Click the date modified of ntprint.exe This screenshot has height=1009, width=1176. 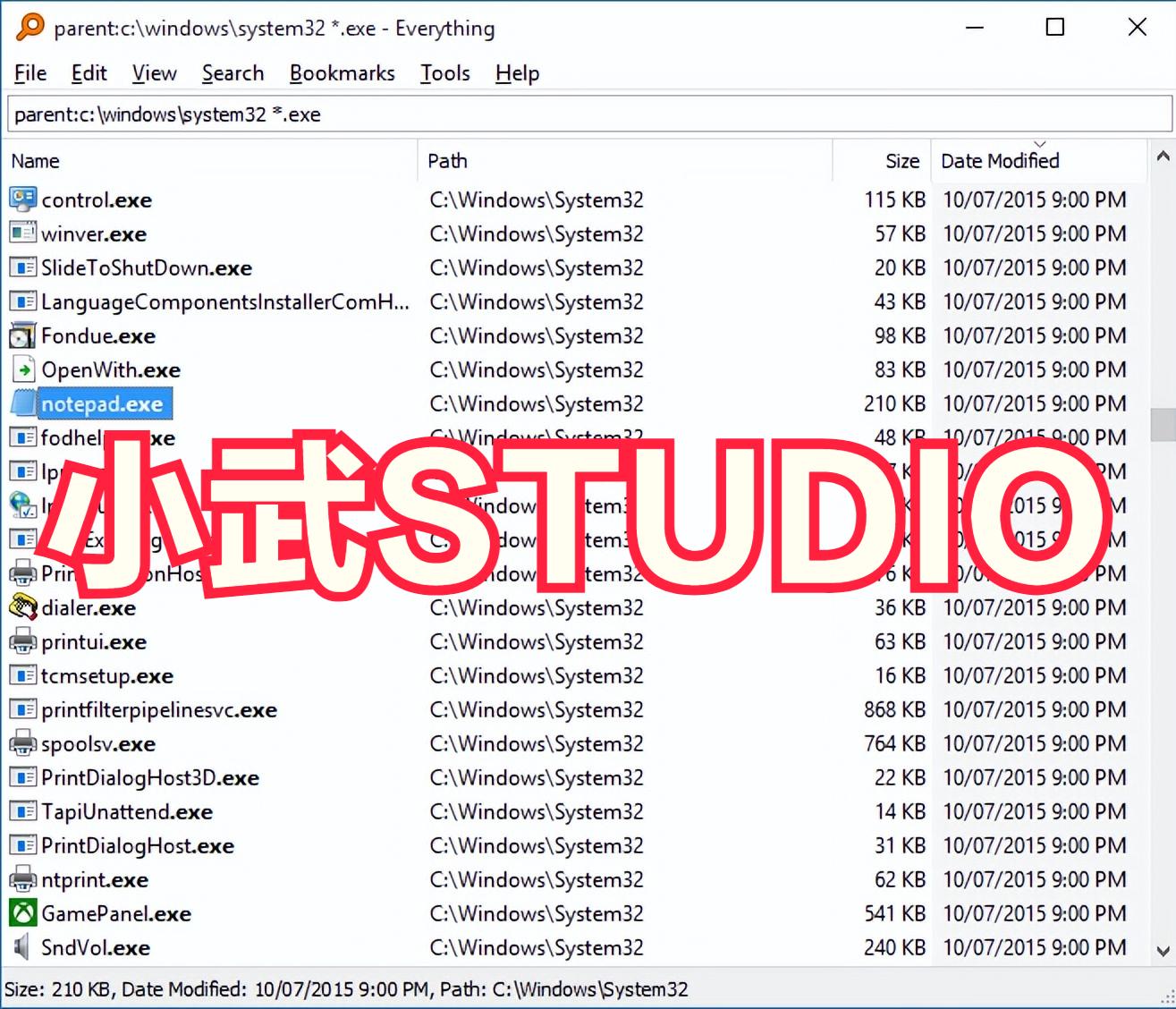coord(1035,880)
